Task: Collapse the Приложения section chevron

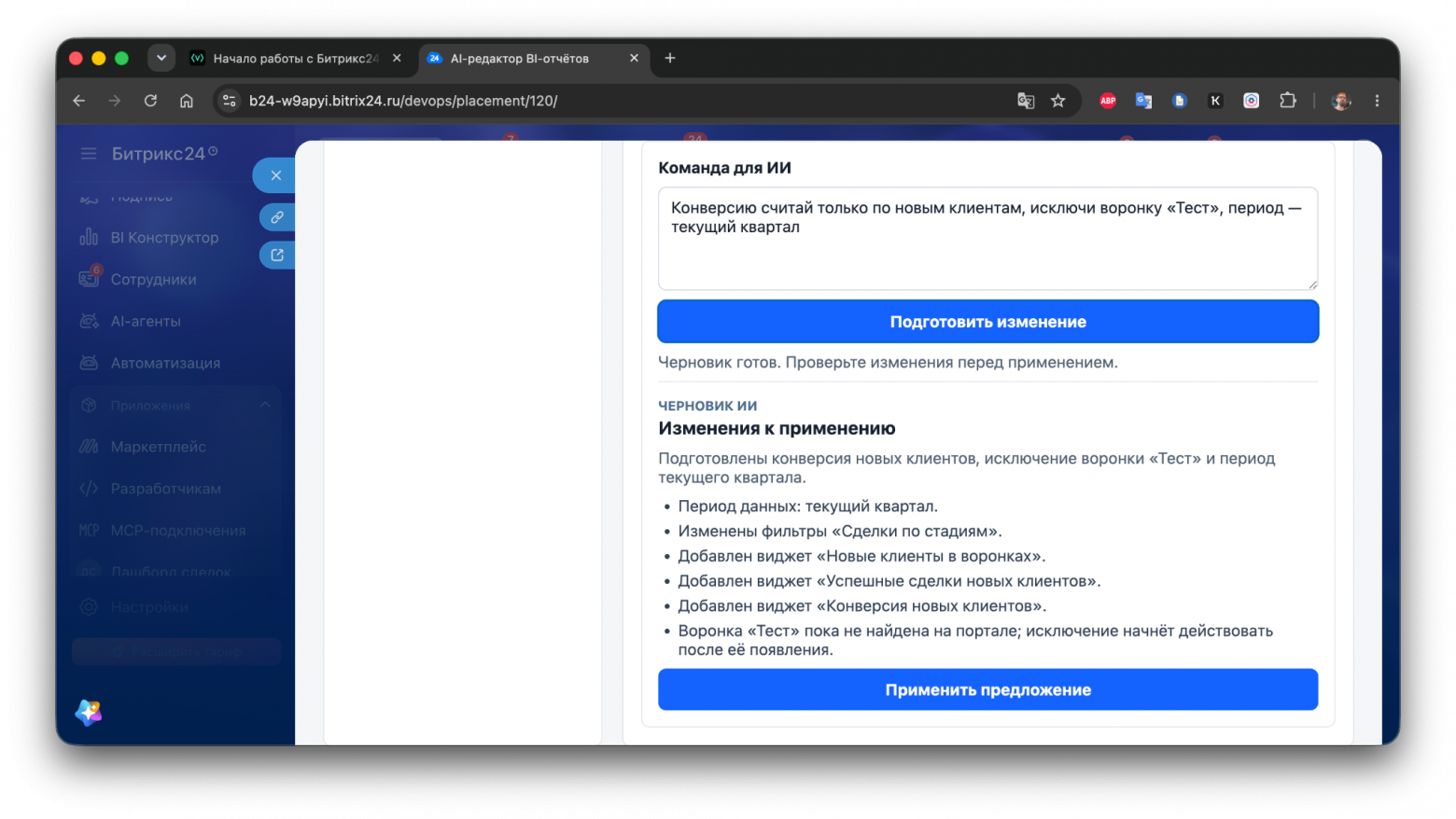Action: click(x=265, y=405)
